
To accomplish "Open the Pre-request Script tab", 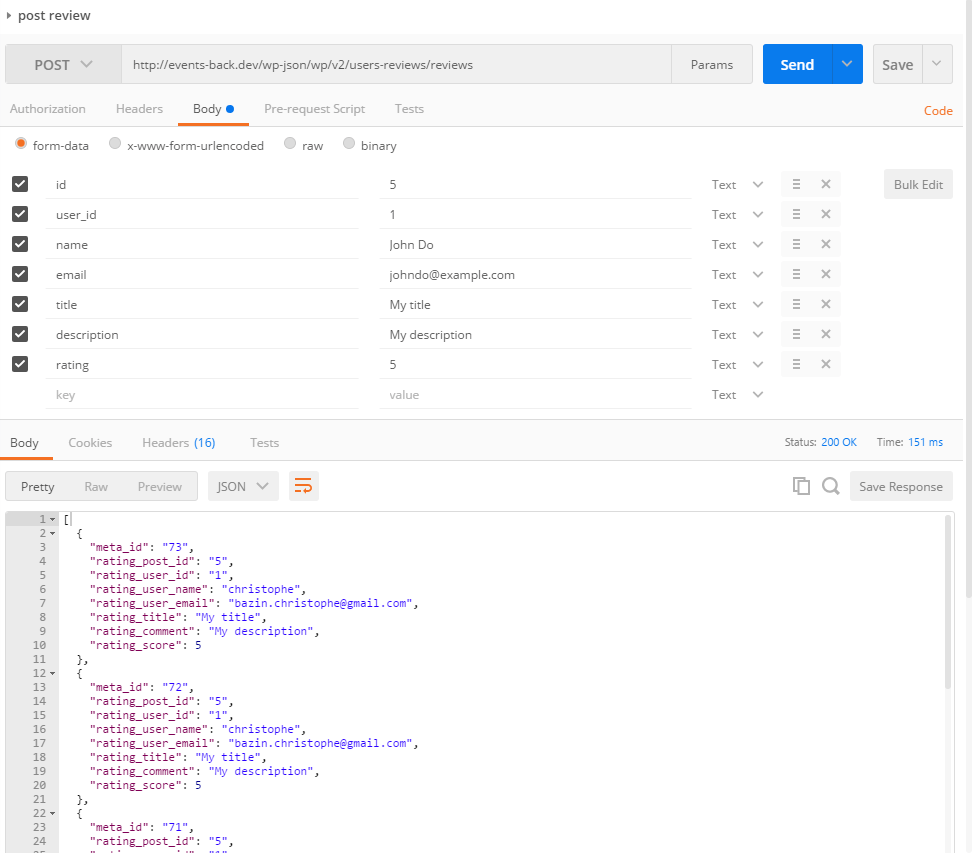I will (x=315, y=109).
